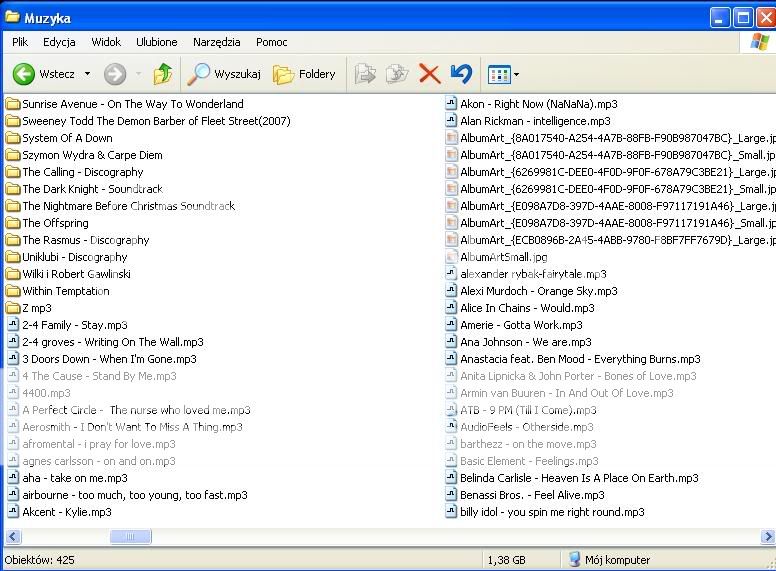Click the Copy To folder toolbar icon
Viewport: 776px width, 571px height.
point(397,74)
